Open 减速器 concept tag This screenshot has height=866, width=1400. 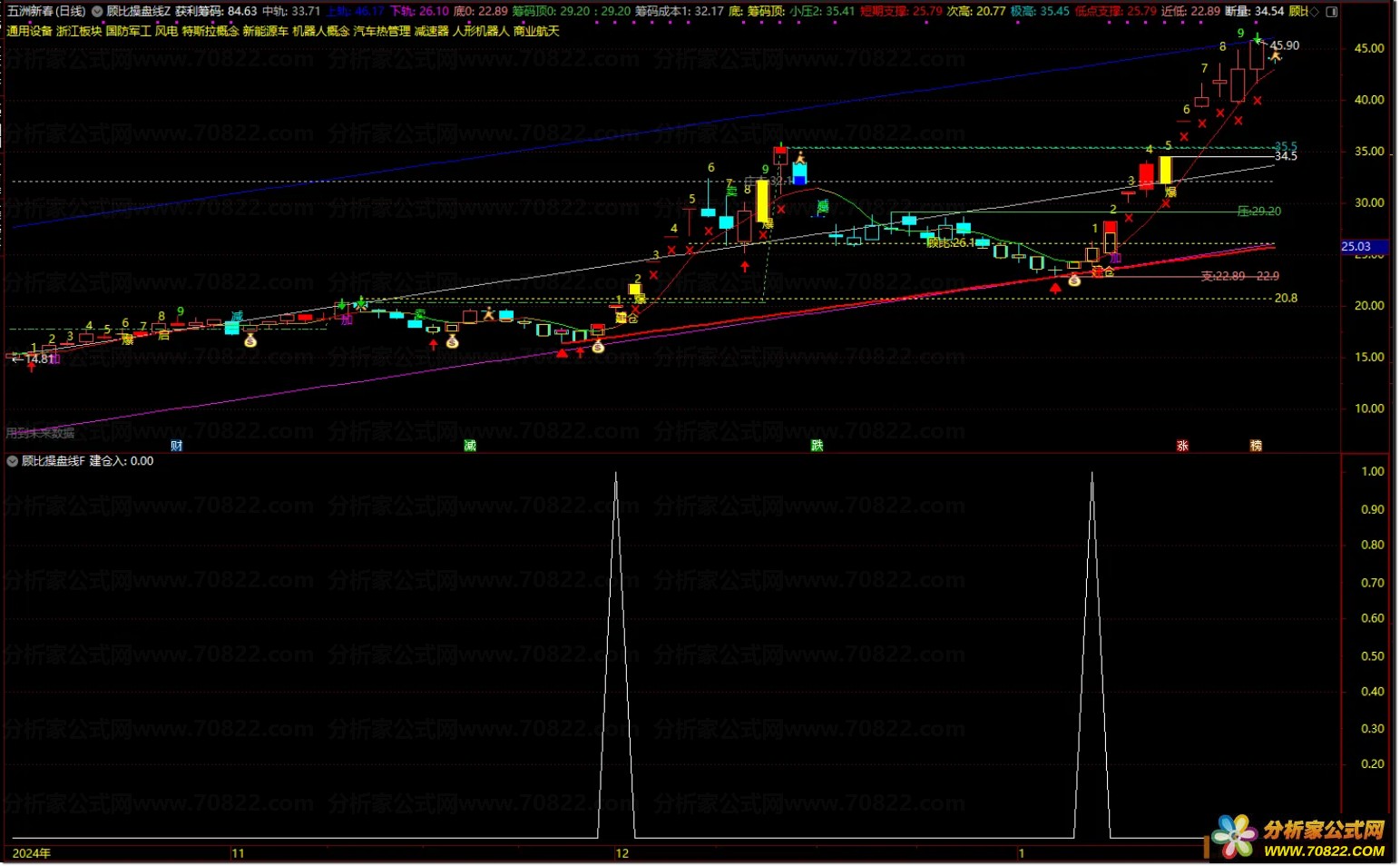[x=432, y=31]
